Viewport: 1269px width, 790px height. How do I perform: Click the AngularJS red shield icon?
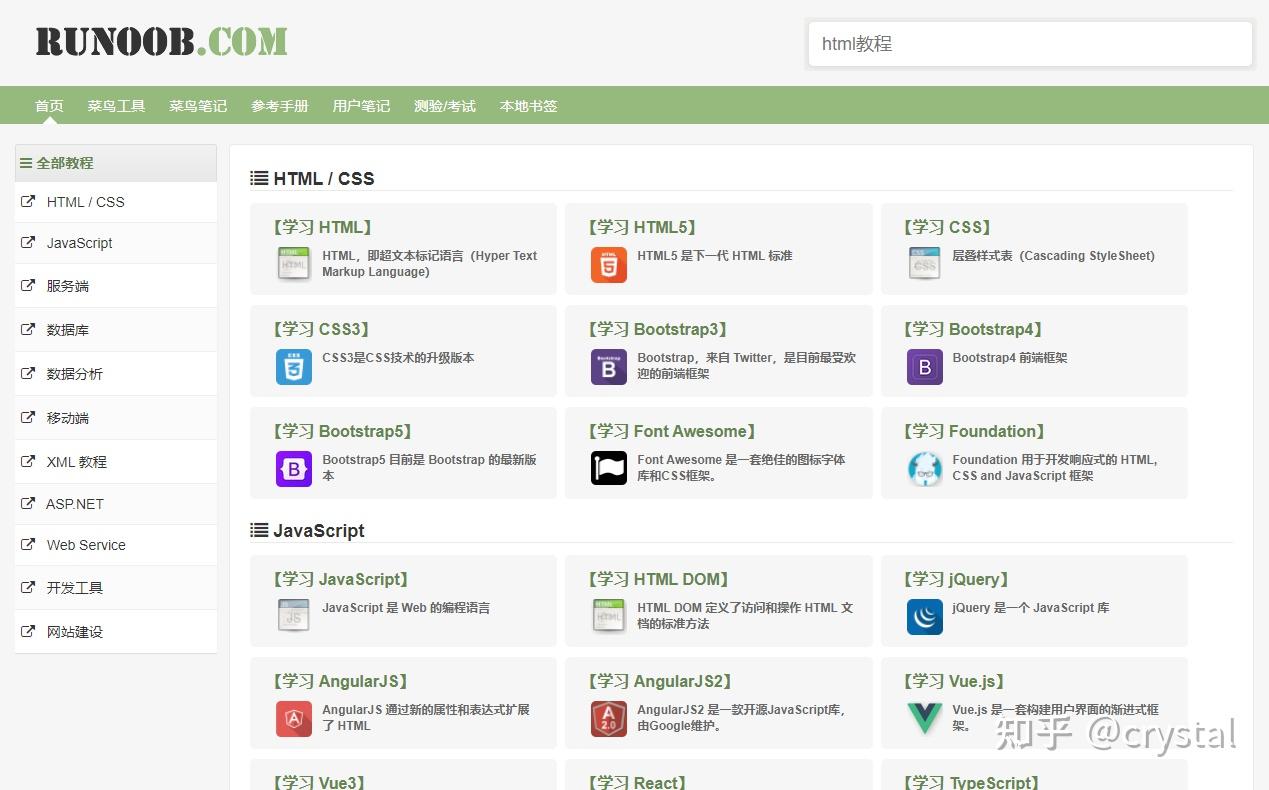[x=294, y=718]
